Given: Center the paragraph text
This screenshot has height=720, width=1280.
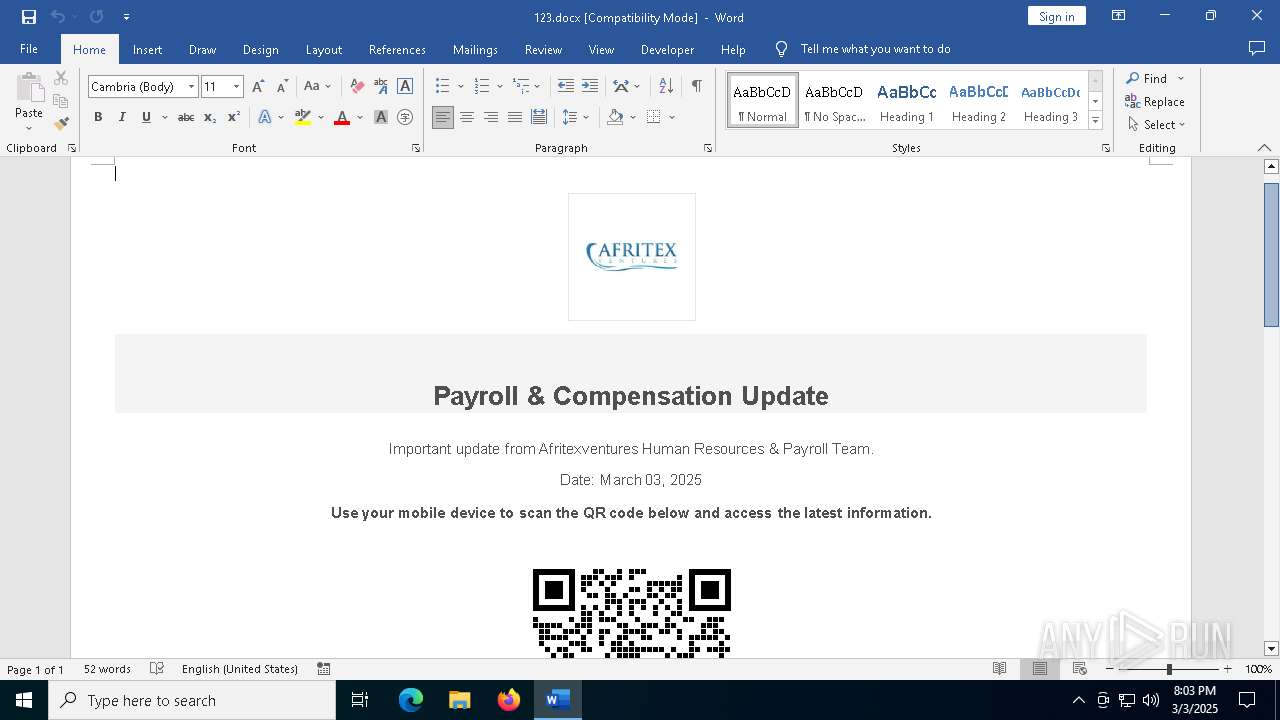Looking at the screenshot, I should 466,117.
